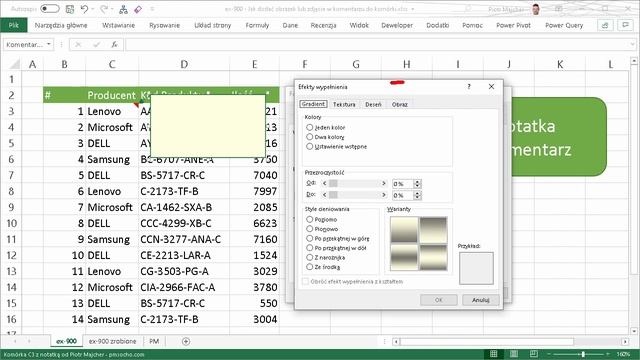Click the Redo arrow icon

point(104,9)
